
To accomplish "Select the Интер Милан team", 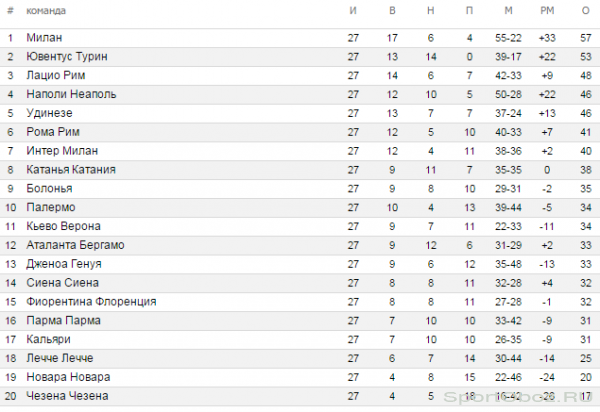I will coord(62,151).
